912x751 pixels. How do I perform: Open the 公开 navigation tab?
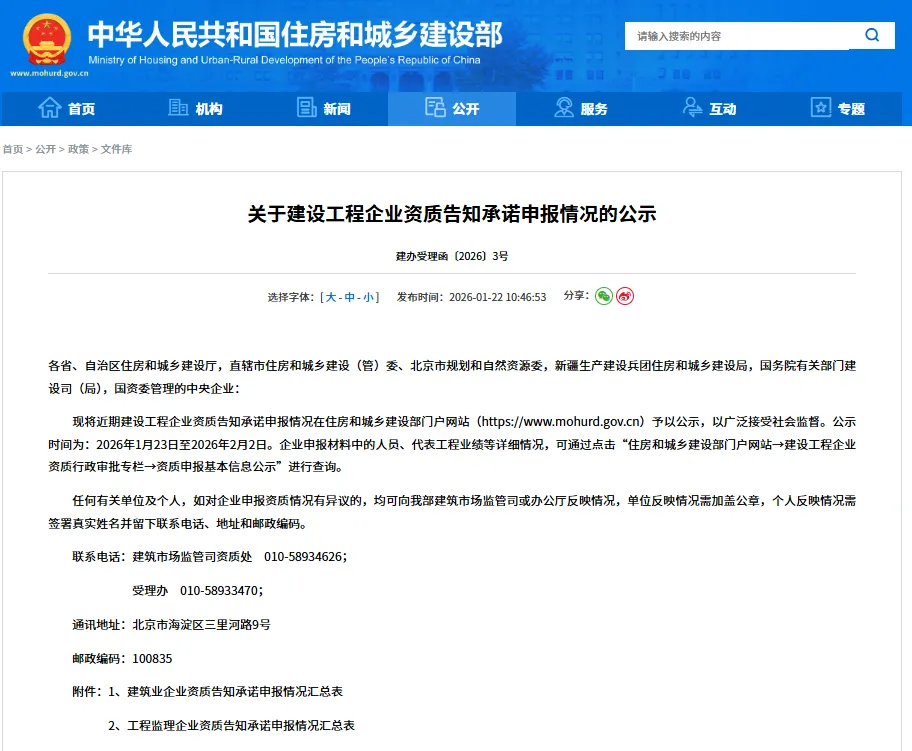452,108
